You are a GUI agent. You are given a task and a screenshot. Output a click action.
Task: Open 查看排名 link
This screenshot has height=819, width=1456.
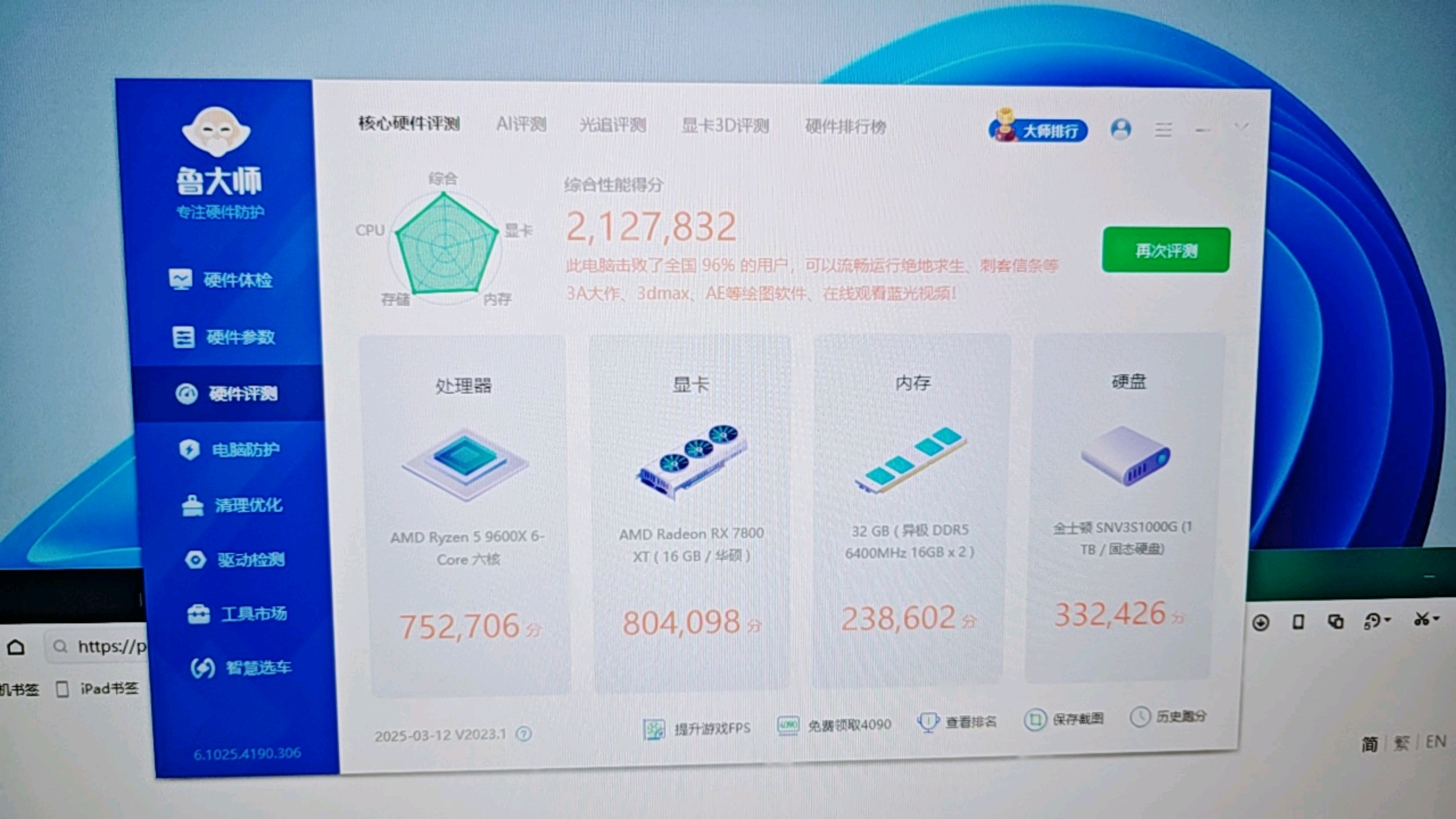coord(957,722)
